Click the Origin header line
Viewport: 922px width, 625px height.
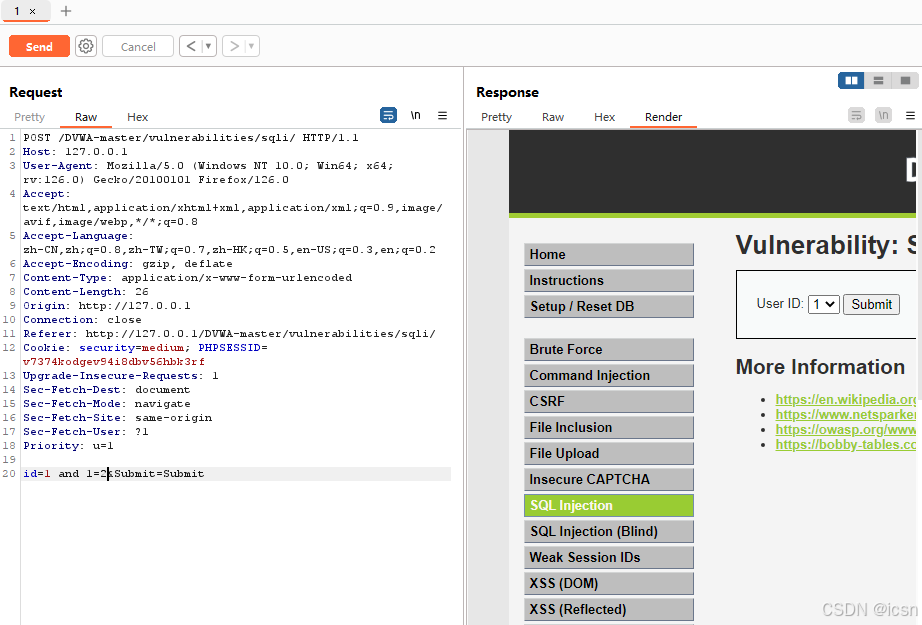pos(106,306)
